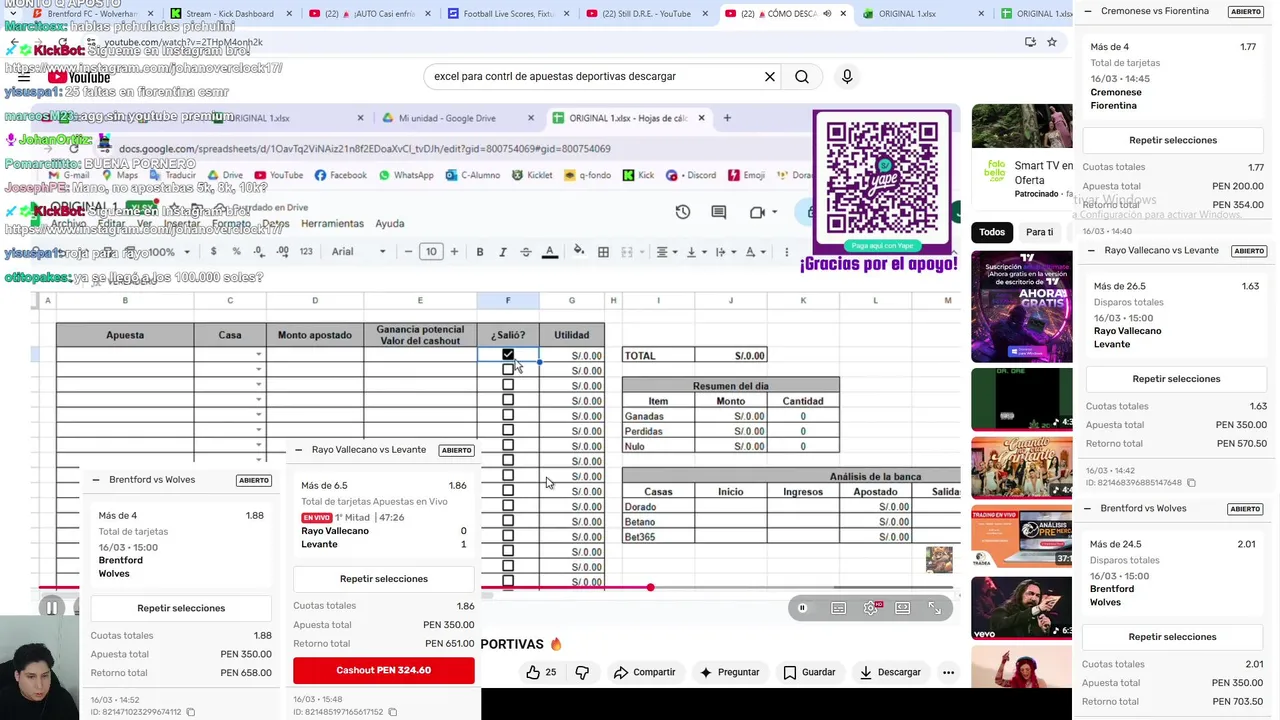Check the ¿Salió? box in the third row
This screenshot has height=720, width=1280.
point(508,385)
